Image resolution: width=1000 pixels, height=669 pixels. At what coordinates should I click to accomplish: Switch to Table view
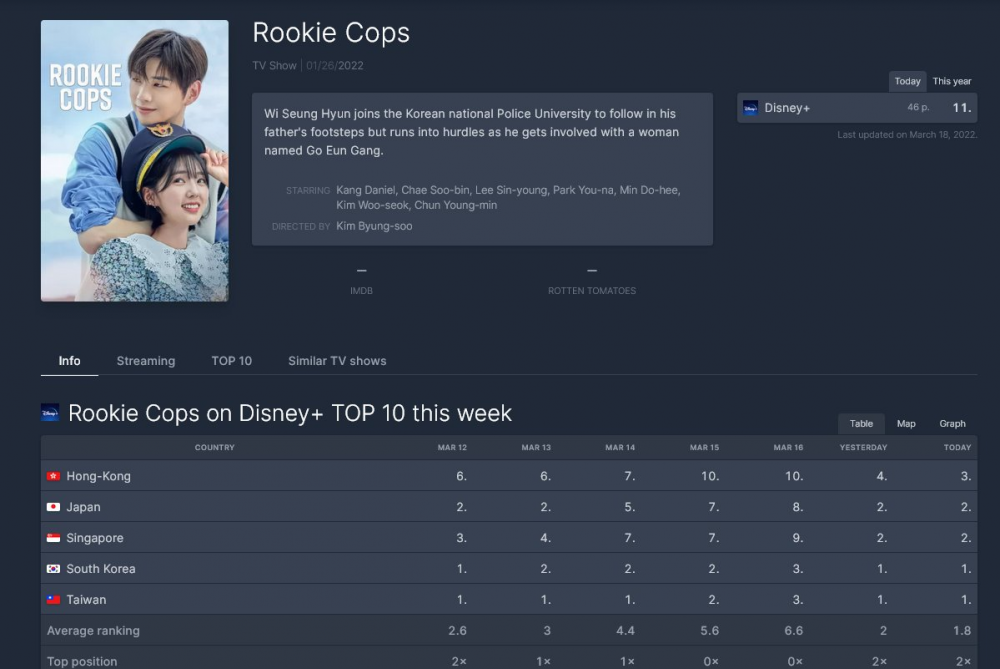click(x=861, y=423)
